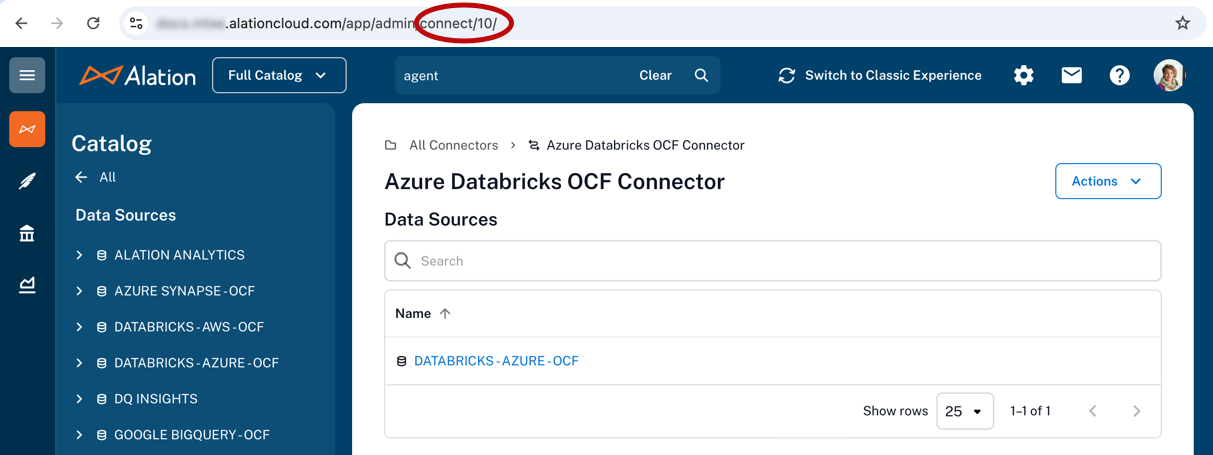Bookmark this page with the star icon
The image size is (1213, 455).
[x=1182, y=23]
